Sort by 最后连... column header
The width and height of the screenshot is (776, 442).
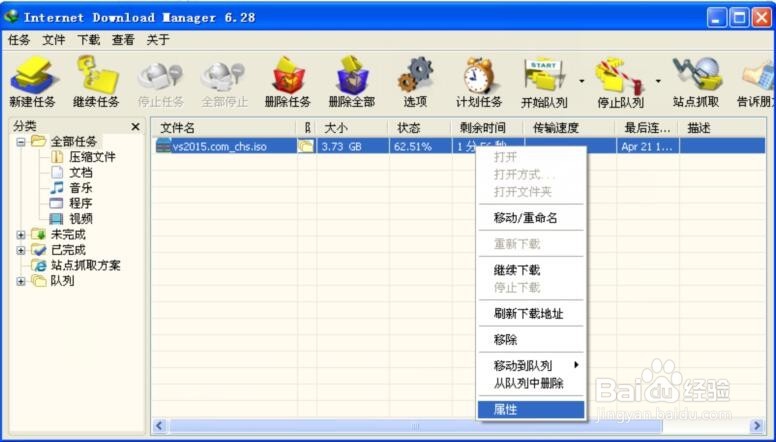coord(647,128)
